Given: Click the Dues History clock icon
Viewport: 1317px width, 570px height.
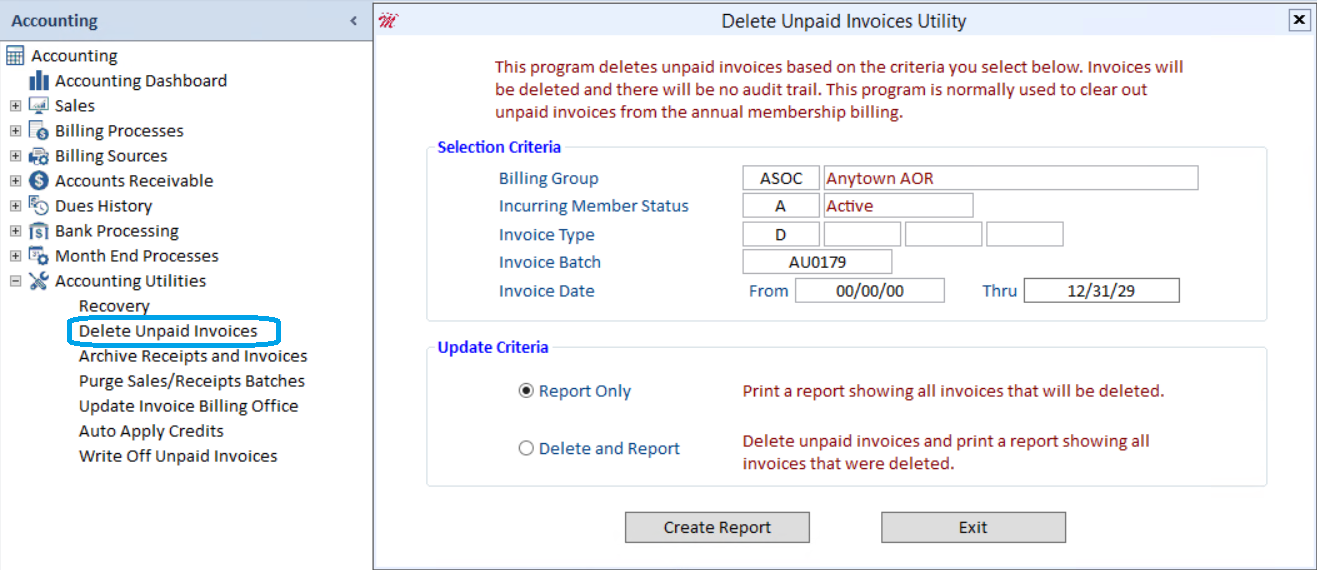Looking at the screenshot, I should point(39,206).
